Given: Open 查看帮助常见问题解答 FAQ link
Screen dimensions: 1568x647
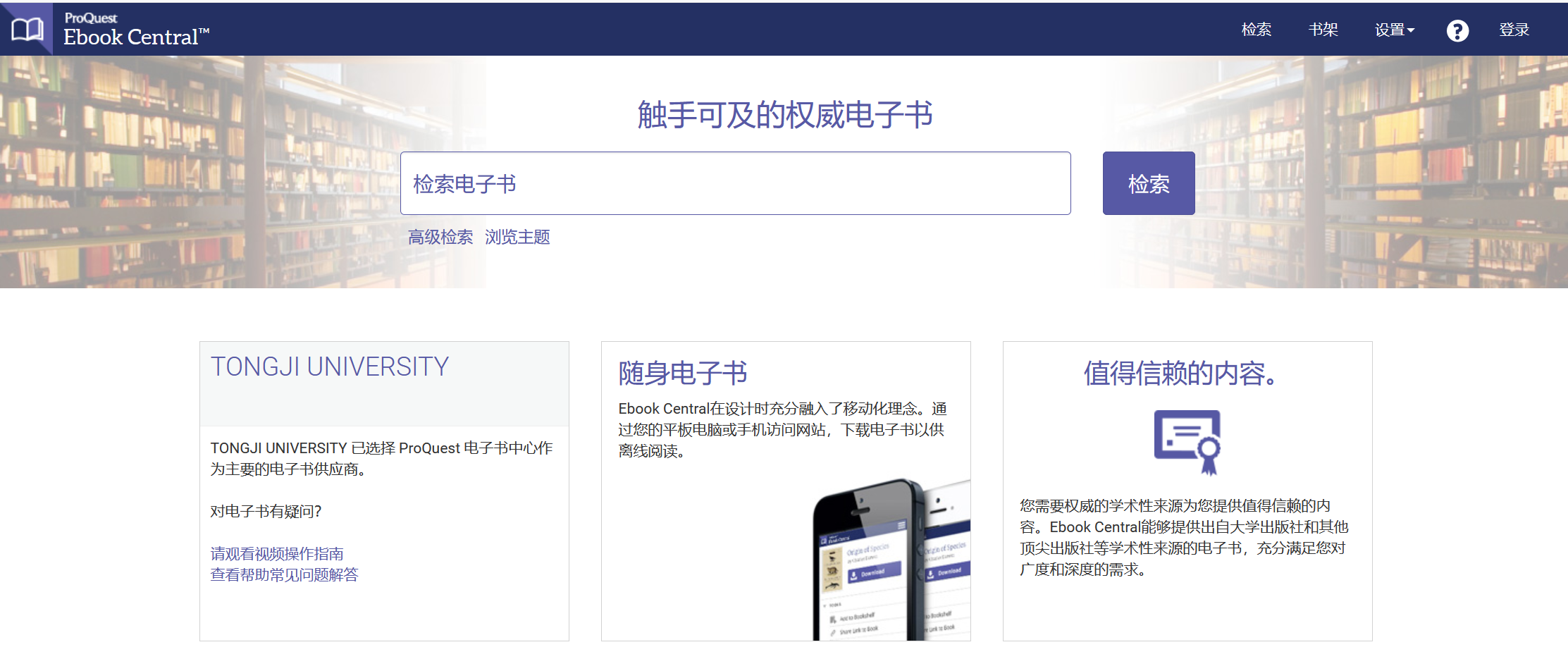Looking at the screenshot, I should (x=284, y=575).
